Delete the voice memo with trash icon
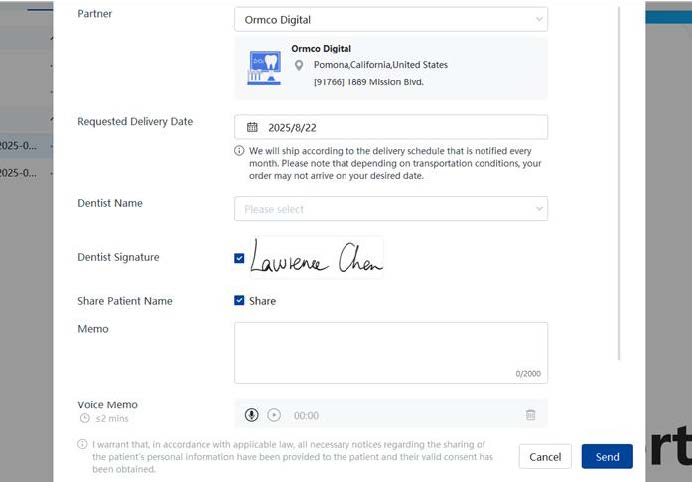The width and height of the screenshot is (692, 482). [x=530, y=415]
